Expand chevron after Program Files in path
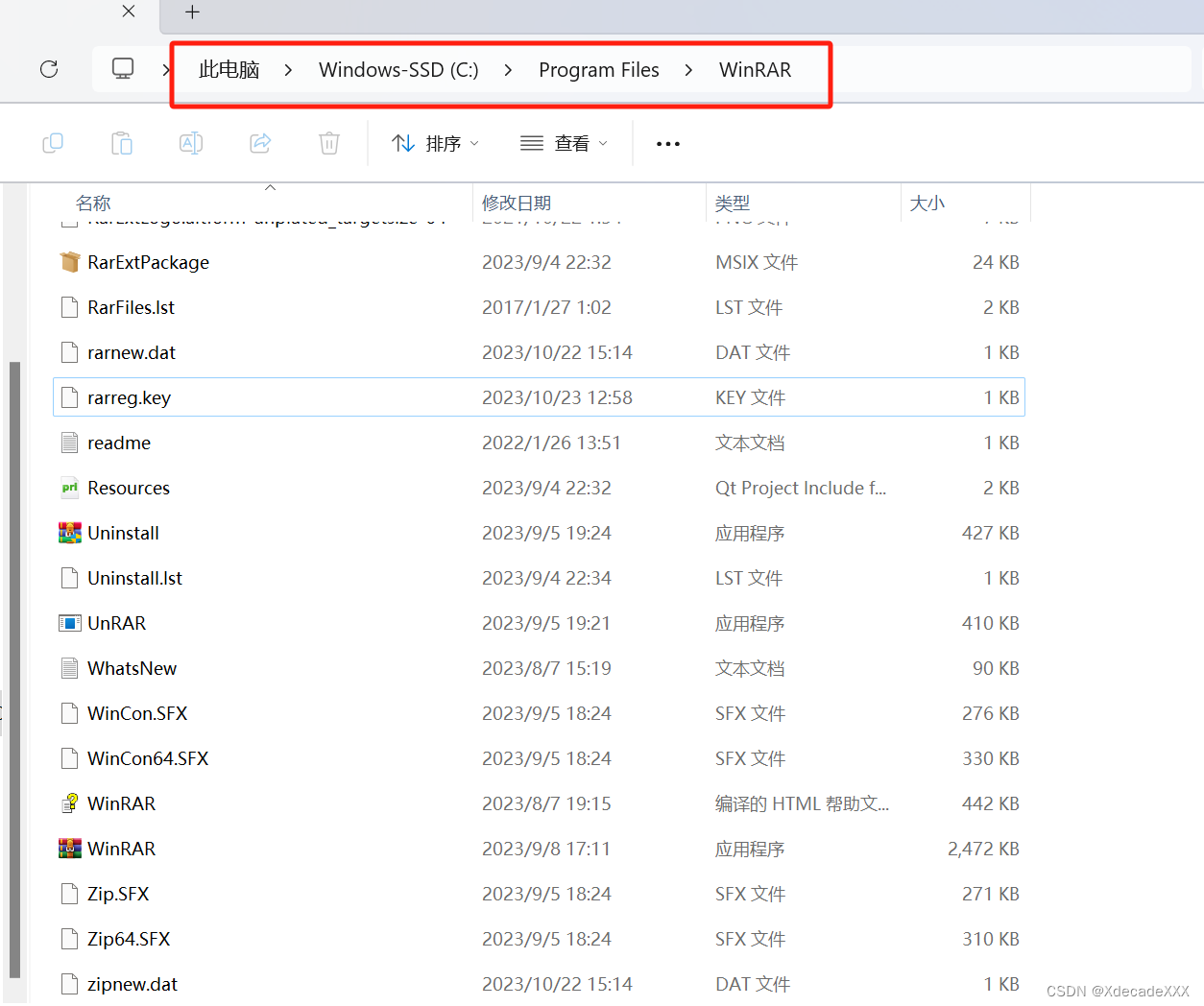The image size is (1204, 1006). coord(688,70)
